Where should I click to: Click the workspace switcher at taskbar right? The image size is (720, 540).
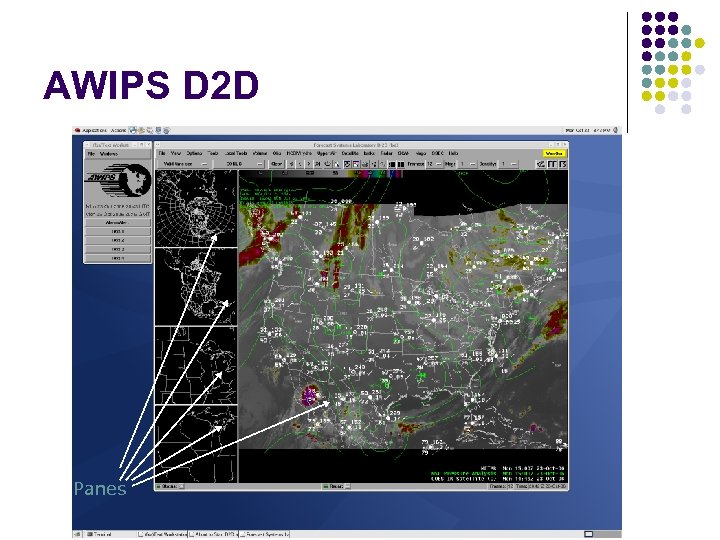(x=602, y=534)
